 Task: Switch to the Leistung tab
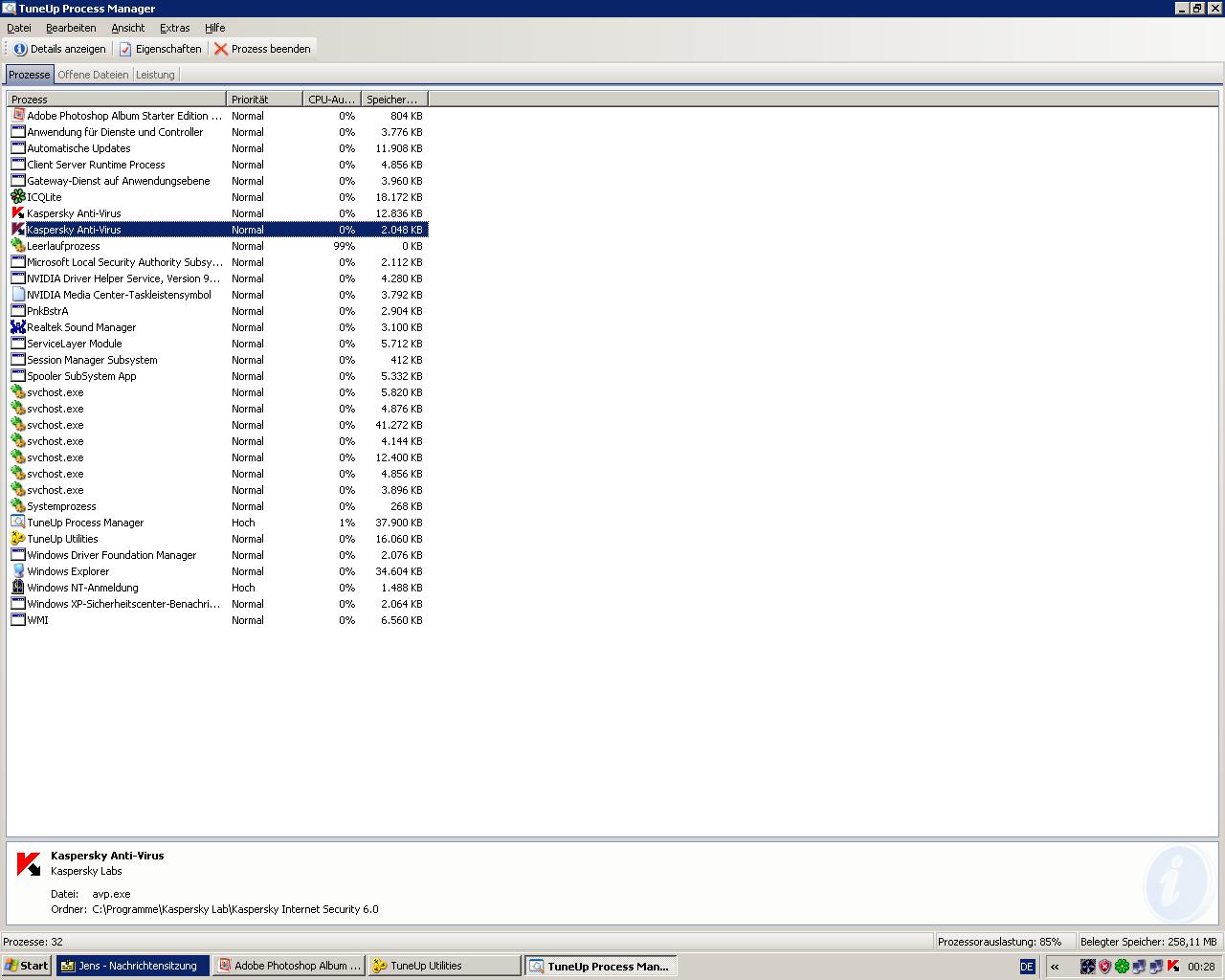coord(155,75)
